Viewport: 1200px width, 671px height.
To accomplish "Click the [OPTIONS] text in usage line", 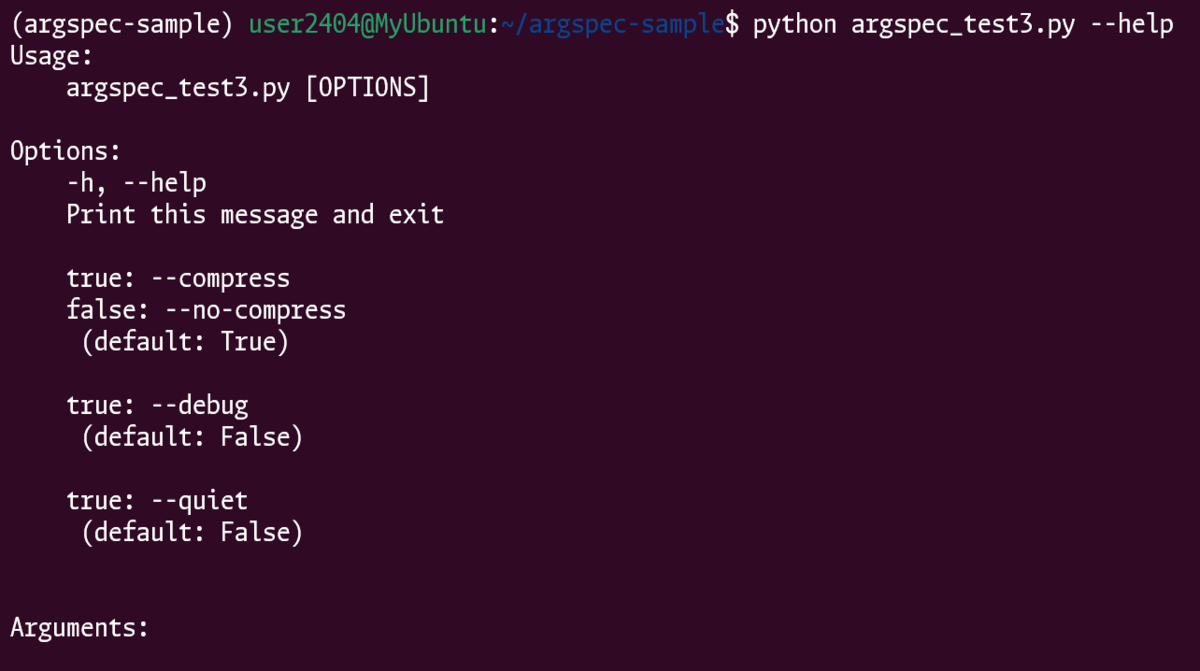I will [367, 88].
